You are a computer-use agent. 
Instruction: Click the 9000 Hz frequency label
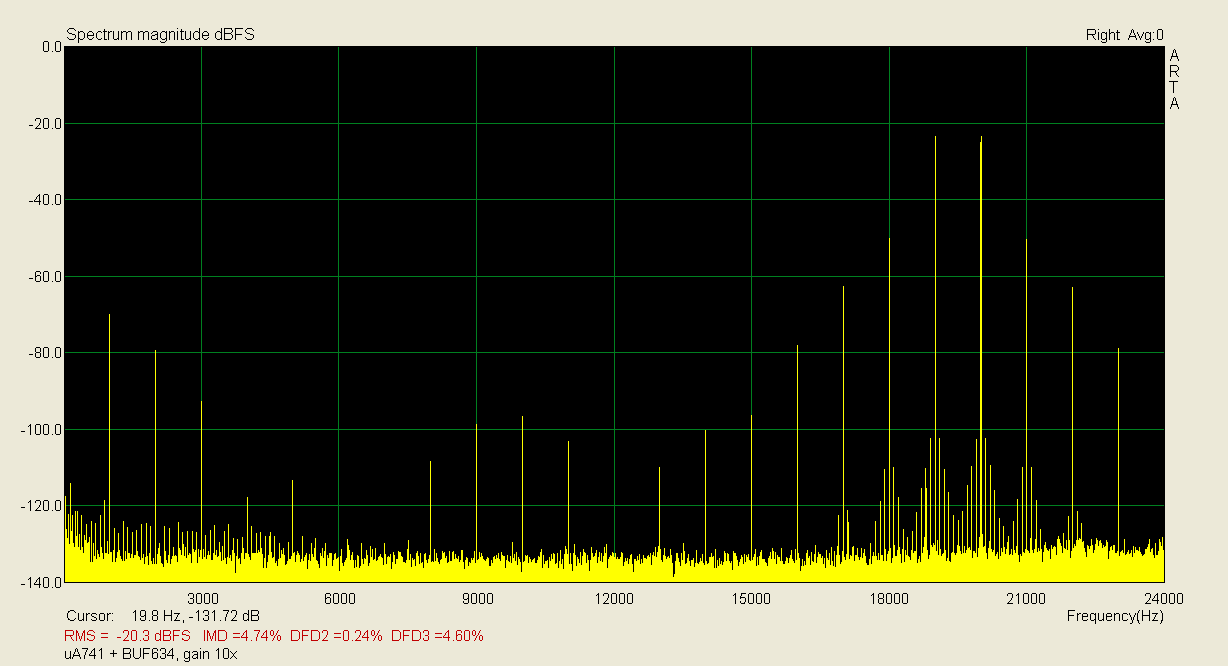tap(477, 599)
